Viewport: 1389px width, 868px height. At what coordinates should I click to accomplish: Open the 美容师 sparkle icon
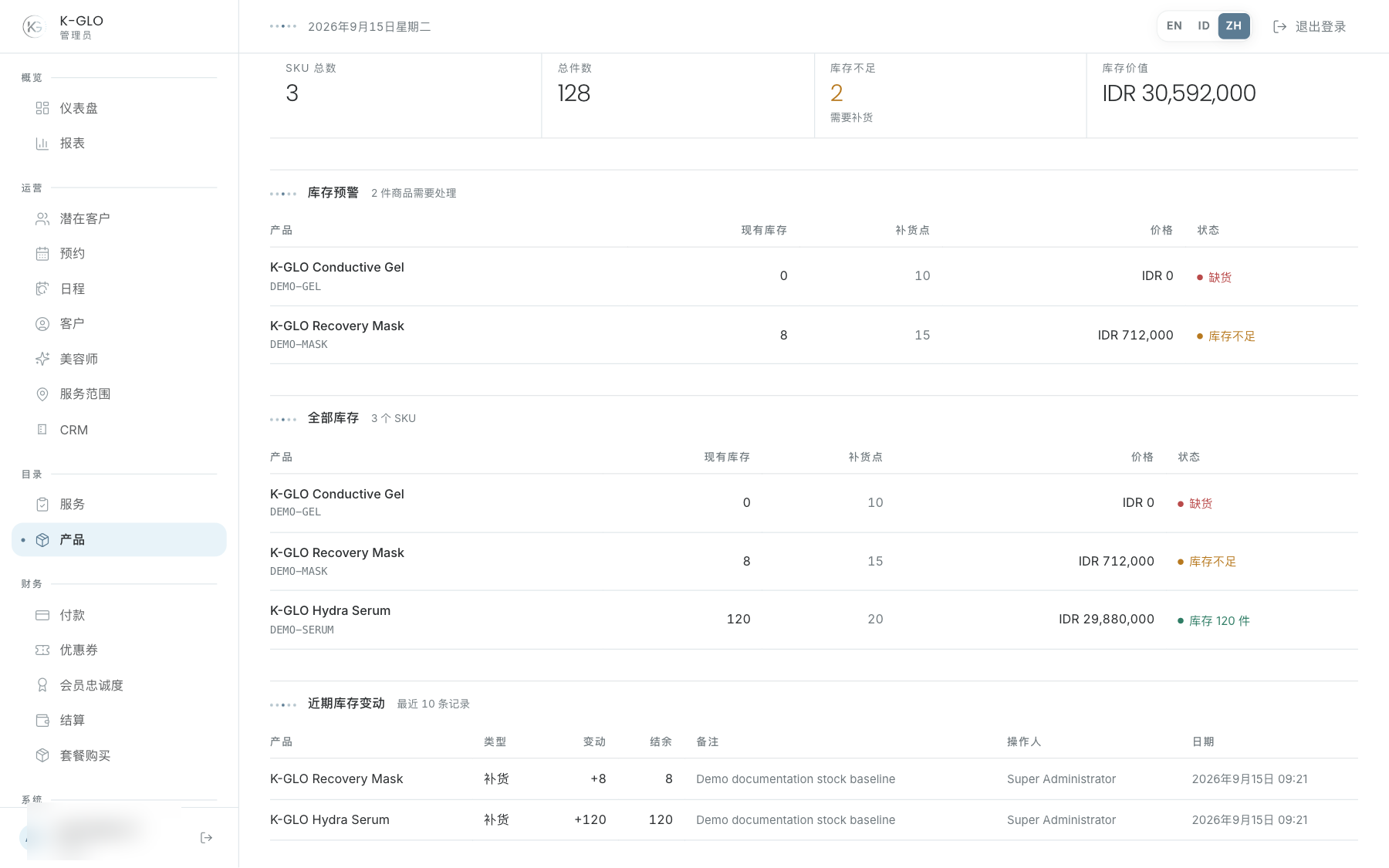(x=42, y=359)
